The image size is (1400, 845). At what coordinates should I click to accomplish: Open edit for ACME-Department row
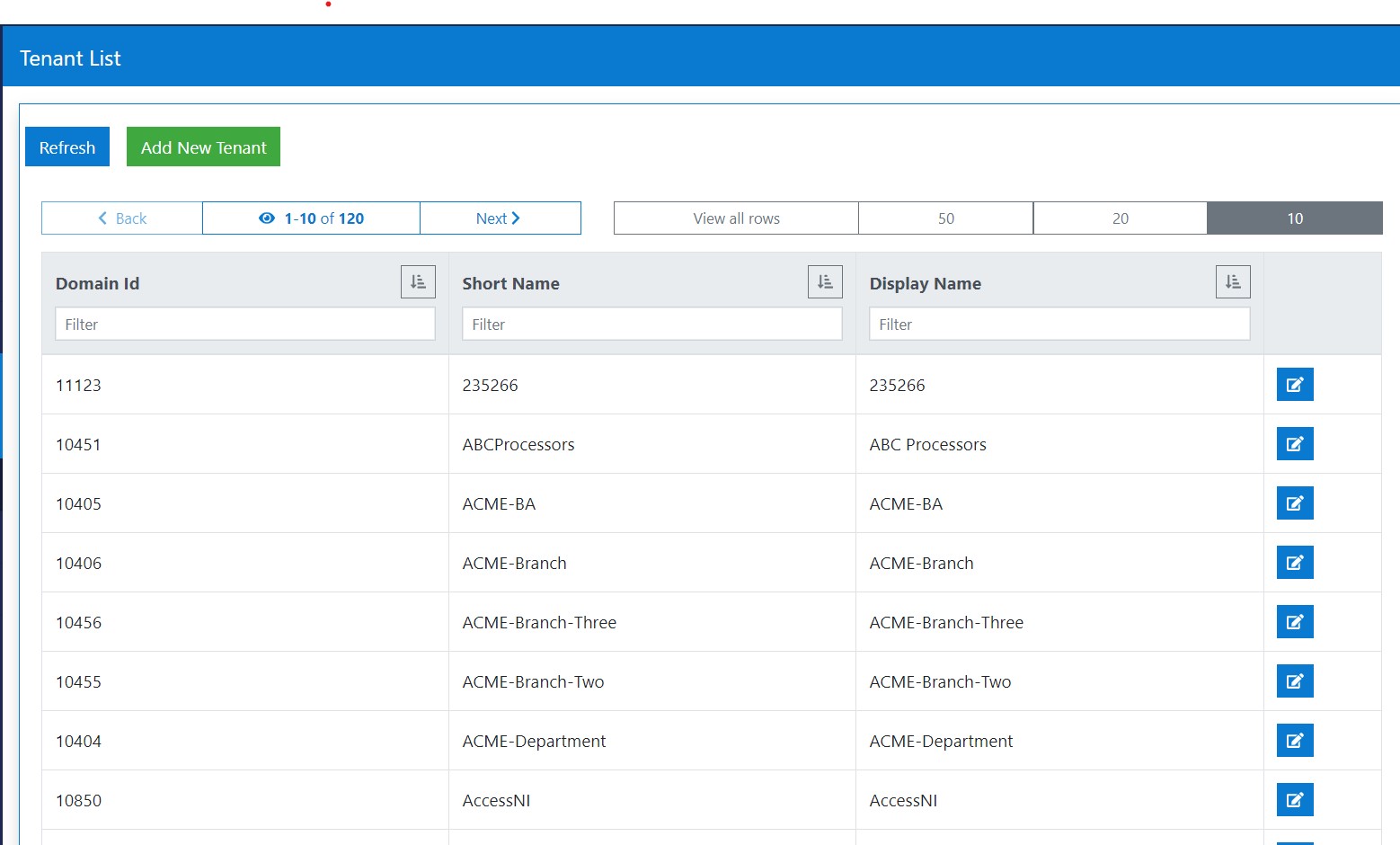(1294, 740)
